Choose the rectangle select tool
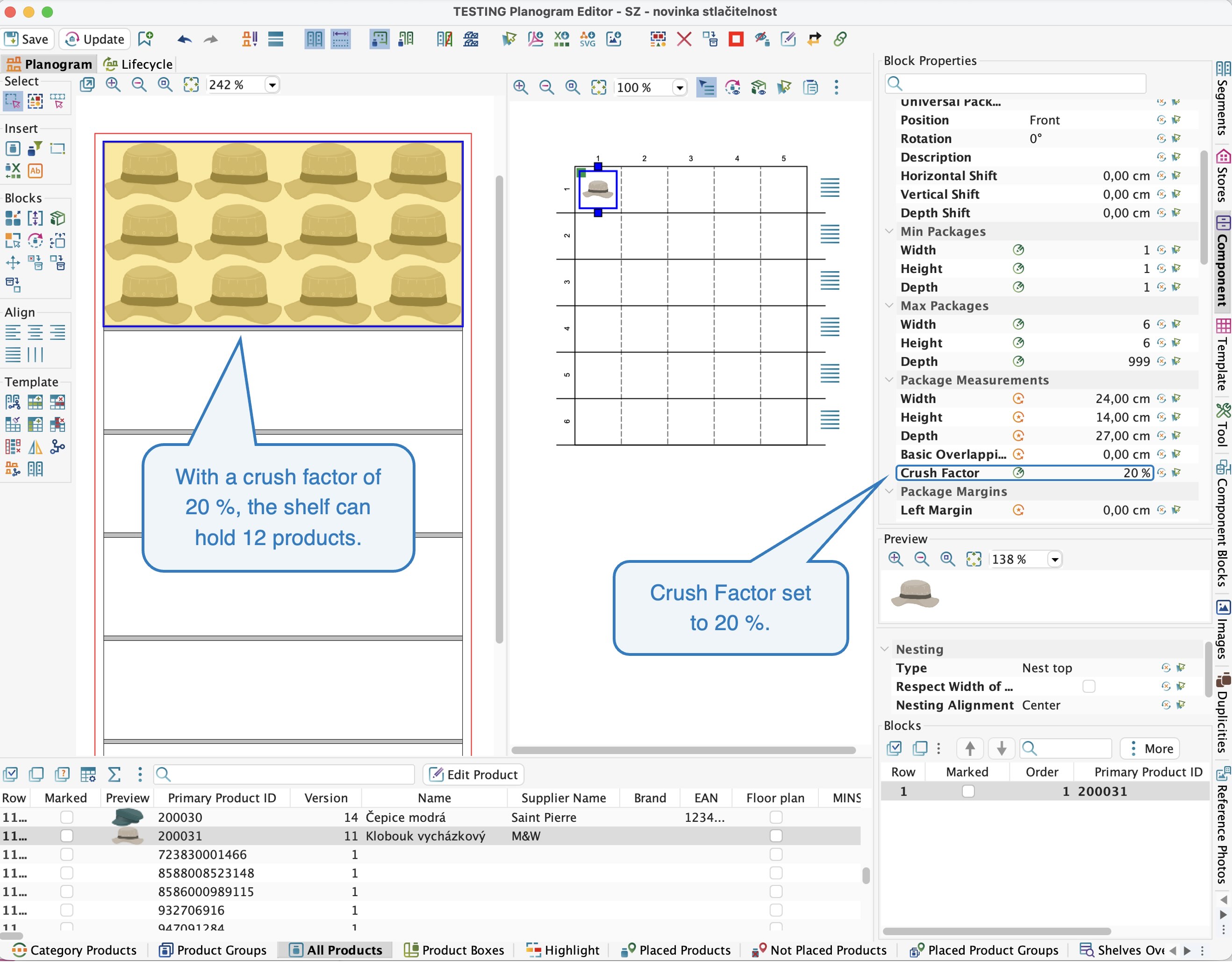1232x963 pixels. tap(13, 101)
